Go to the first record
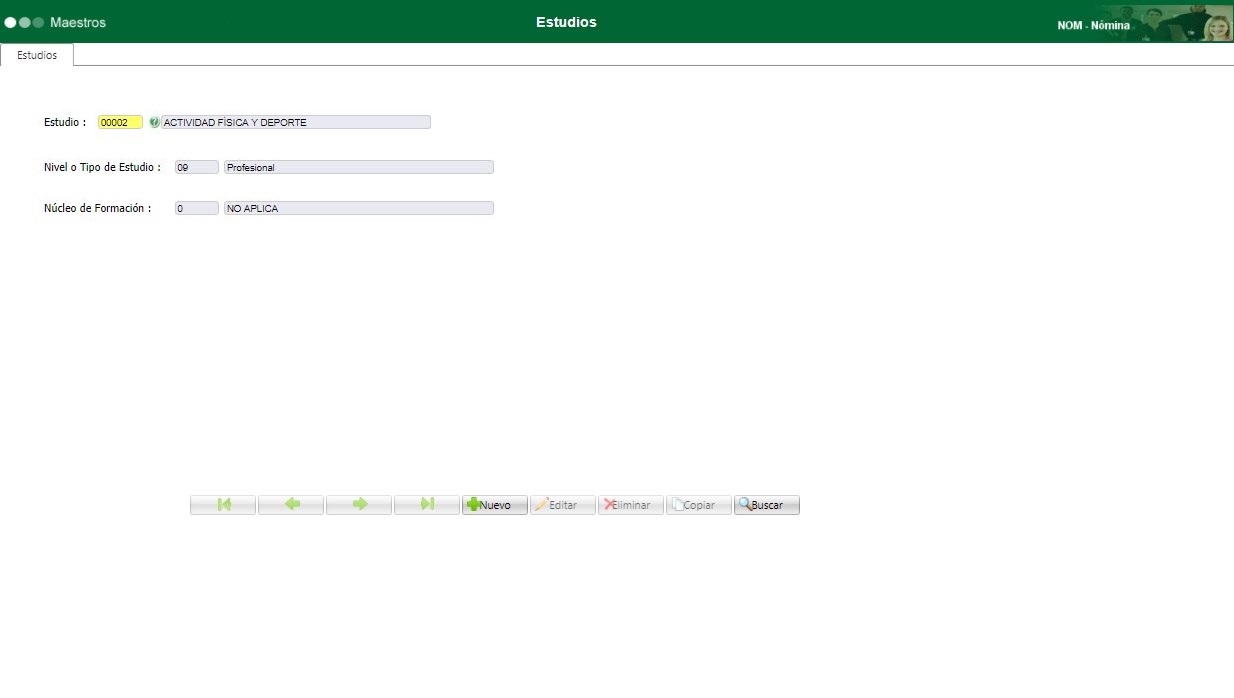The image size is (1234, 698). (x=223, y=505)
